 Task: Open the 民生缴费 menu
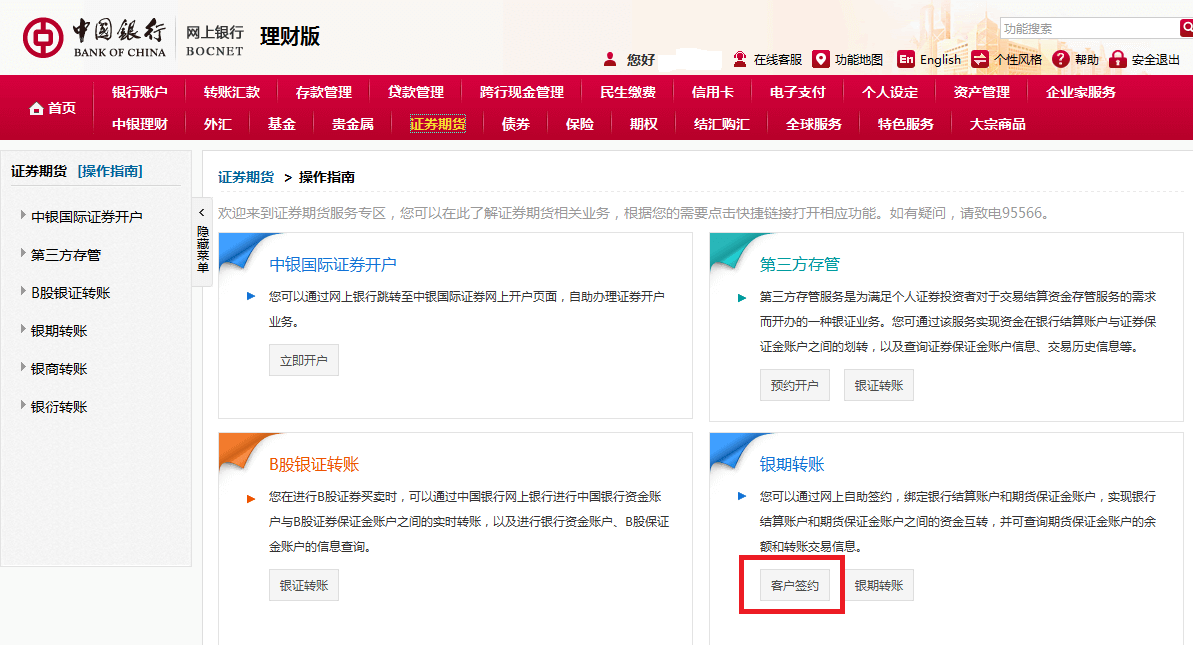tap(628, 92)
